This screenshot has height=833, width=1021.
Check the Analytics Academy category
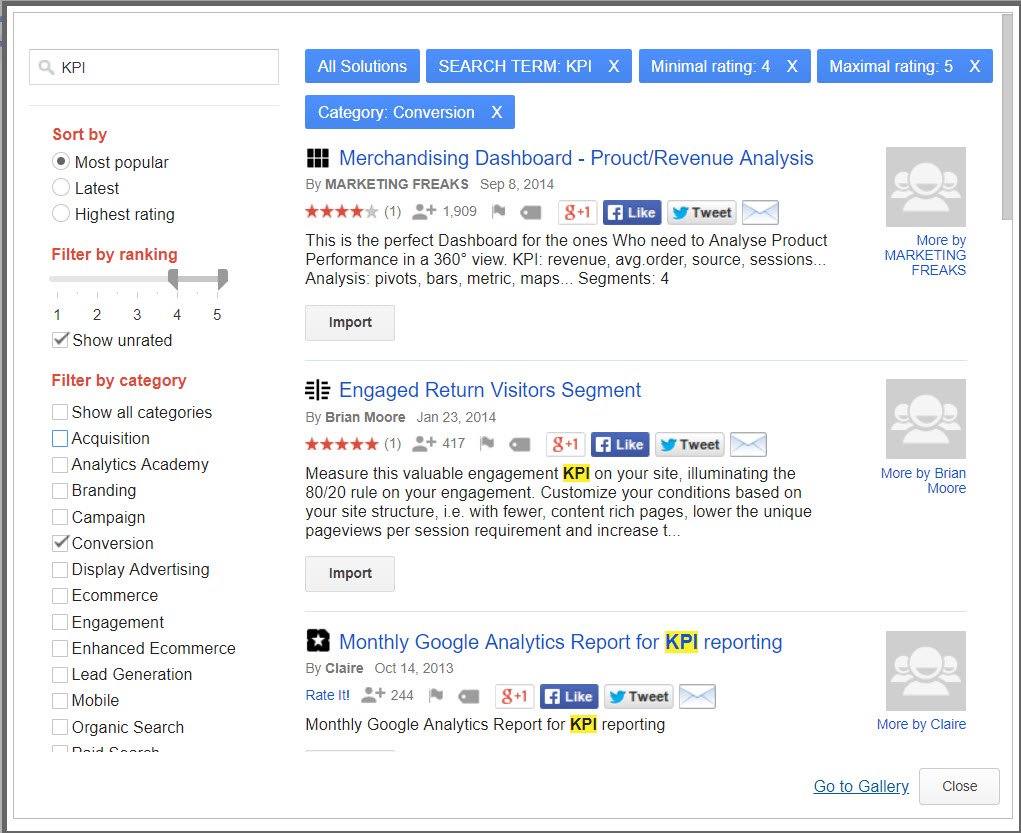click(x=60, y=464)
